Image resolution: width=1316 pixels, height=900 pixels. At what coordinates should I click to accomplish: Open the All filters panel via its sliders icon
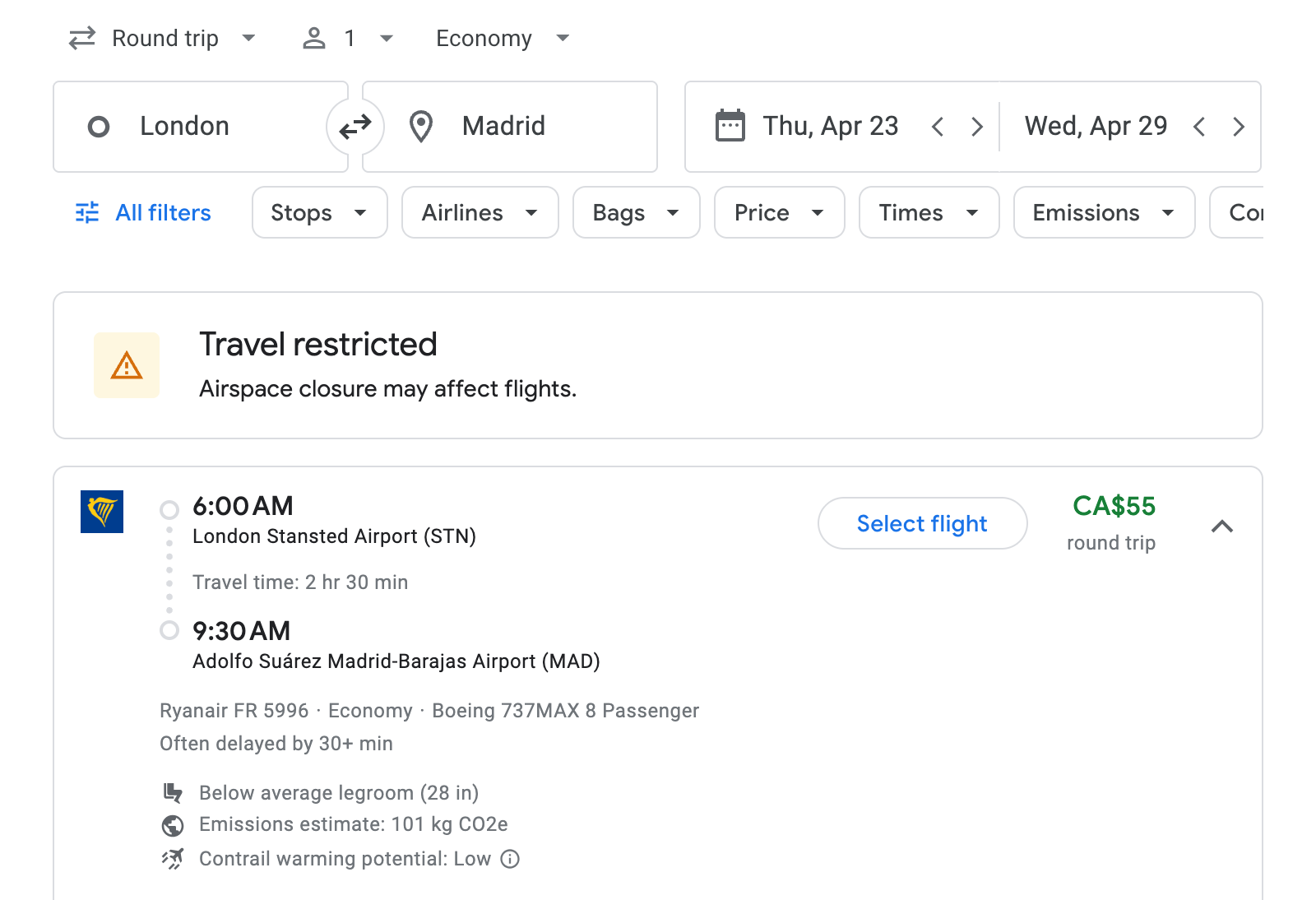pyautogui.click(x=86, y=212)
